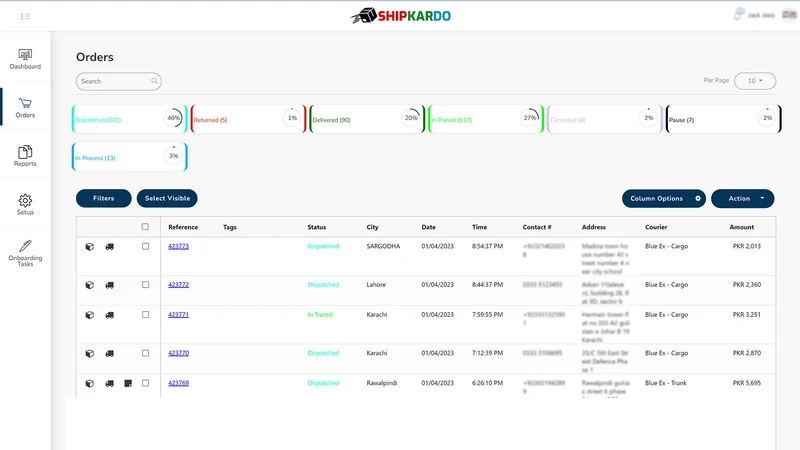Filter by Dispatched (201) status card
Screen dimensions: 800x450
(130, 119)
